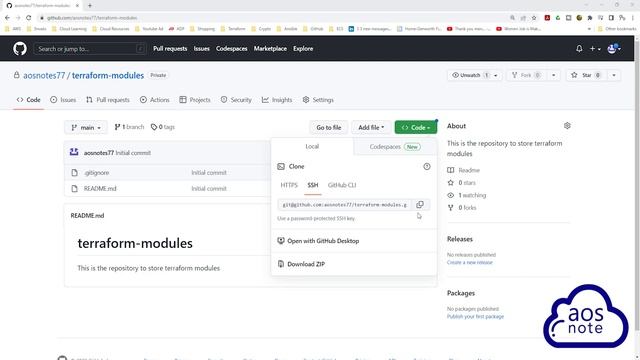Image resolution: width=640 pixels, height=360 pixels.
Task: Select the Local tab in clone popup
Action: pyautogui.click(x=312, y=147)
